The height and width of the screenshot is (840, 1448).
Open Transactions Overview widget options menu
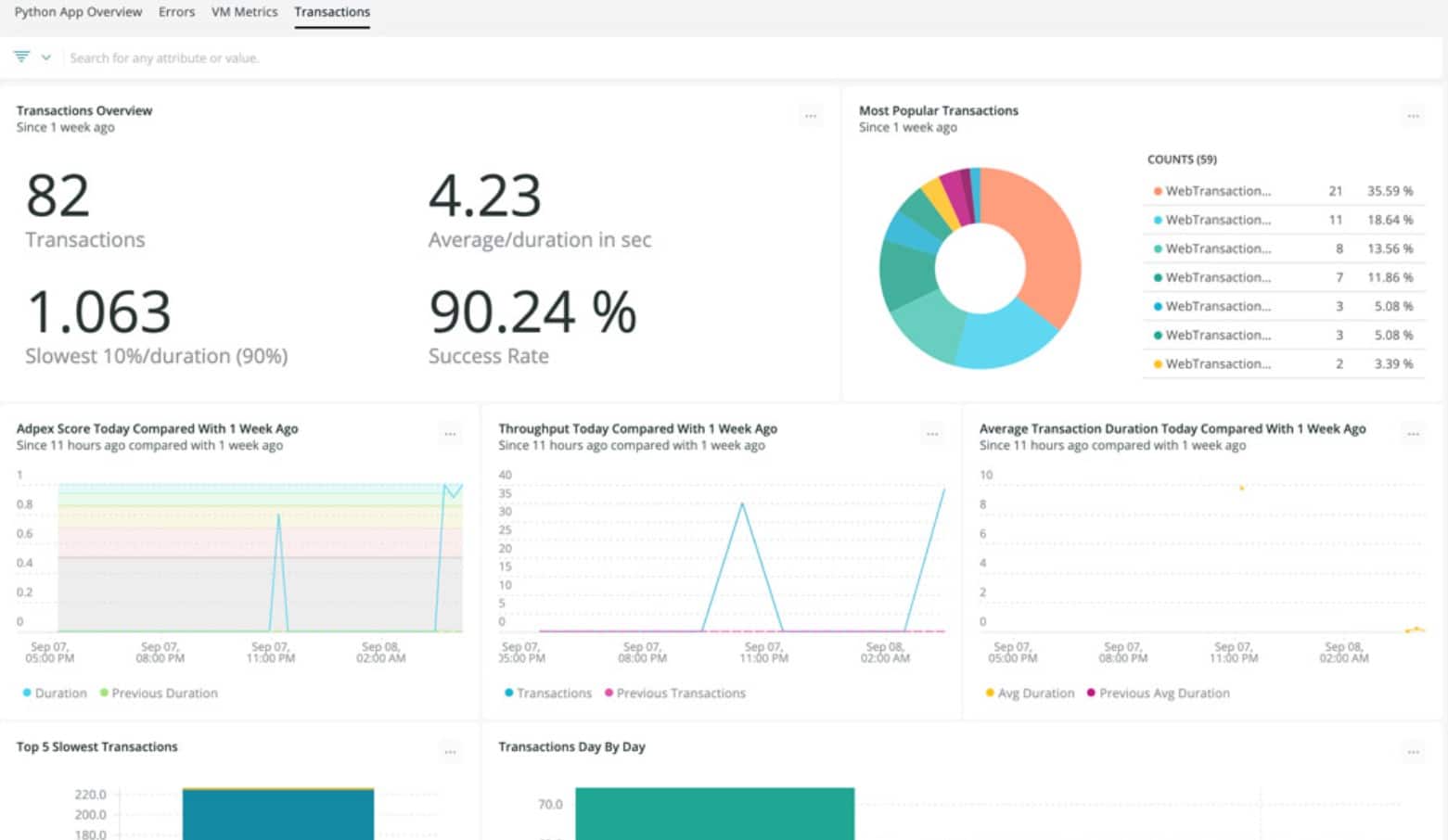(x=811, y=116)
